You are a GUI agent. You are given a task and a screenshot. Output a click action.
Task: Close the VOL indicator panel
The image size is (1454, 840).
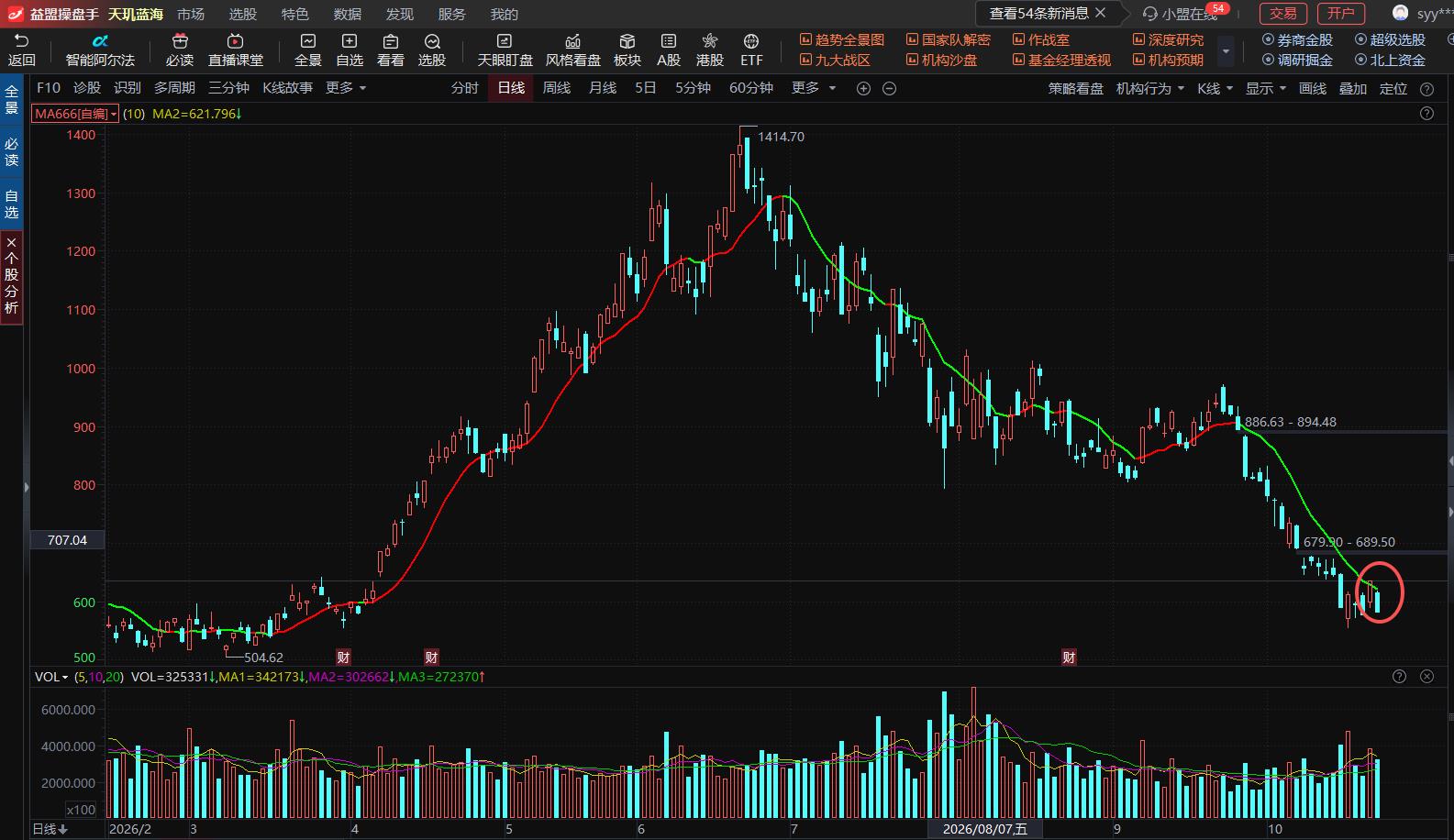(1426, 677)
